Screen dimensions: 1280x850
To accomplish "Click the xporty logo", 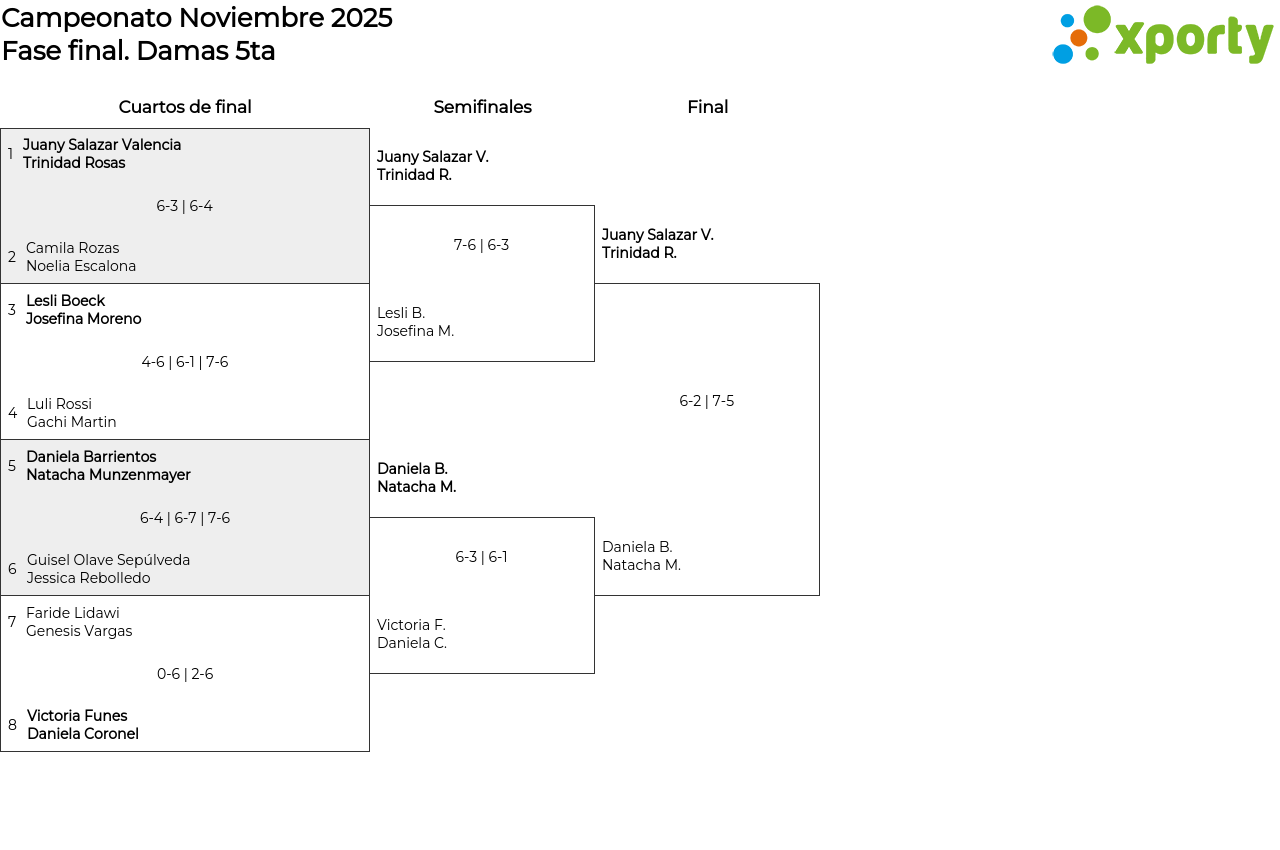I will [1162, 36].
